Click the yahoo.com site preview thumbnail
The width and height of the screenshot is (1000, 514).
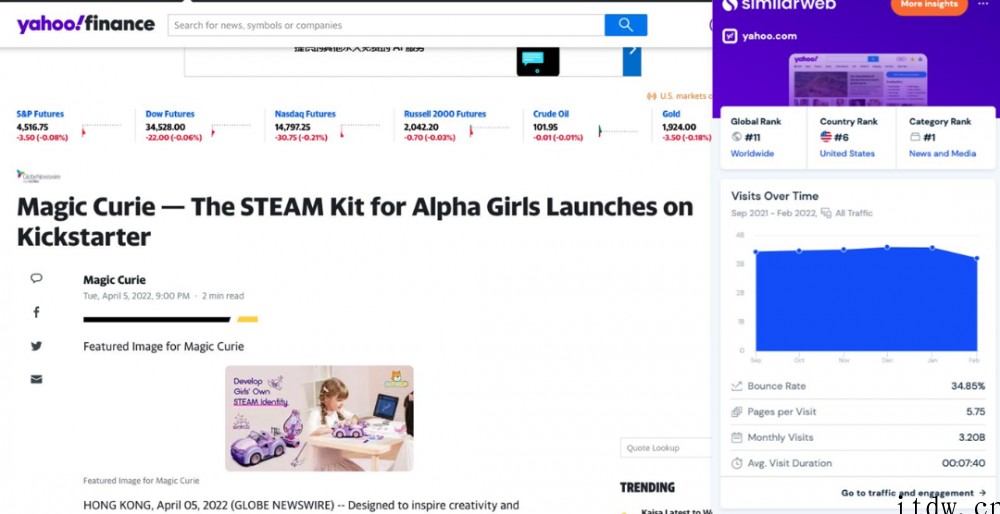[x=858, y=80]
